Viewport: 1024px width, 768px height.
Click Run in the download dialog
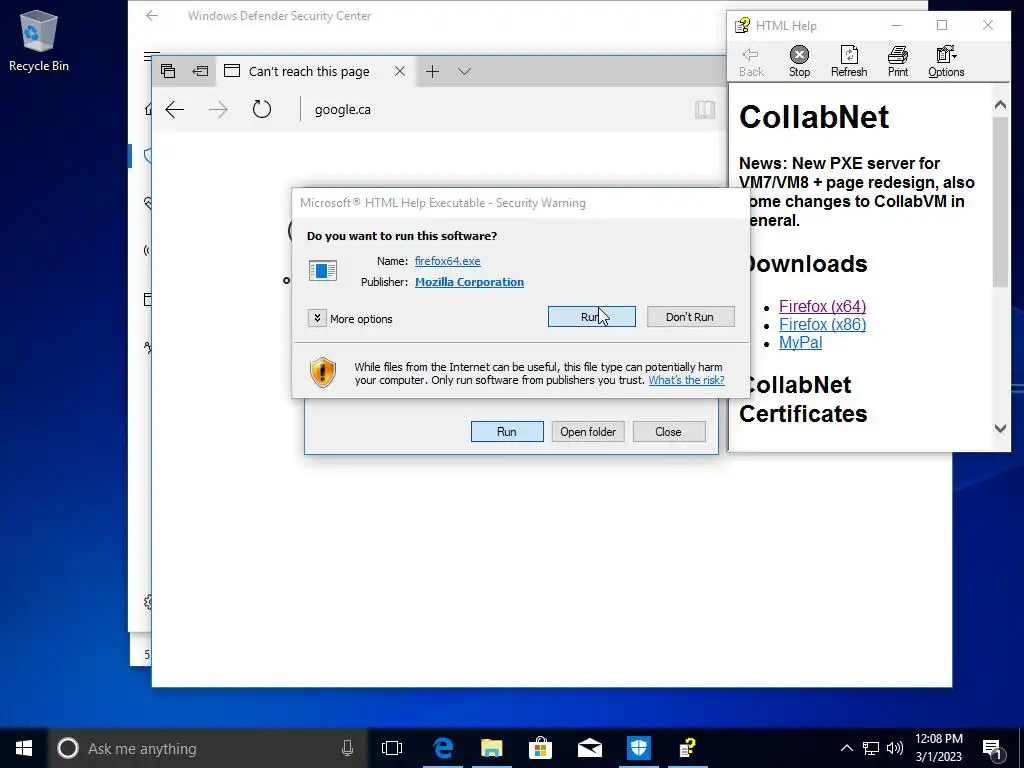coord(507,432)
